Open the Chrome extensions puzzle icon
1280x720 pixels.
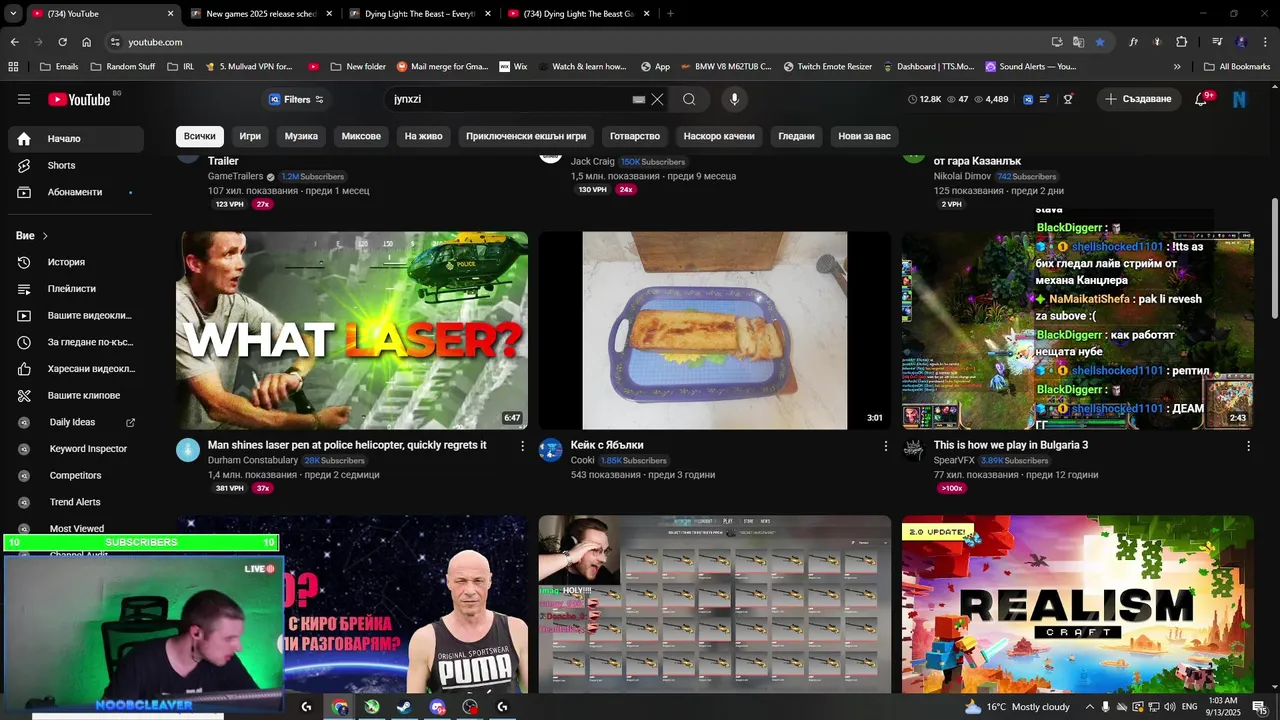click(1182, 42)
